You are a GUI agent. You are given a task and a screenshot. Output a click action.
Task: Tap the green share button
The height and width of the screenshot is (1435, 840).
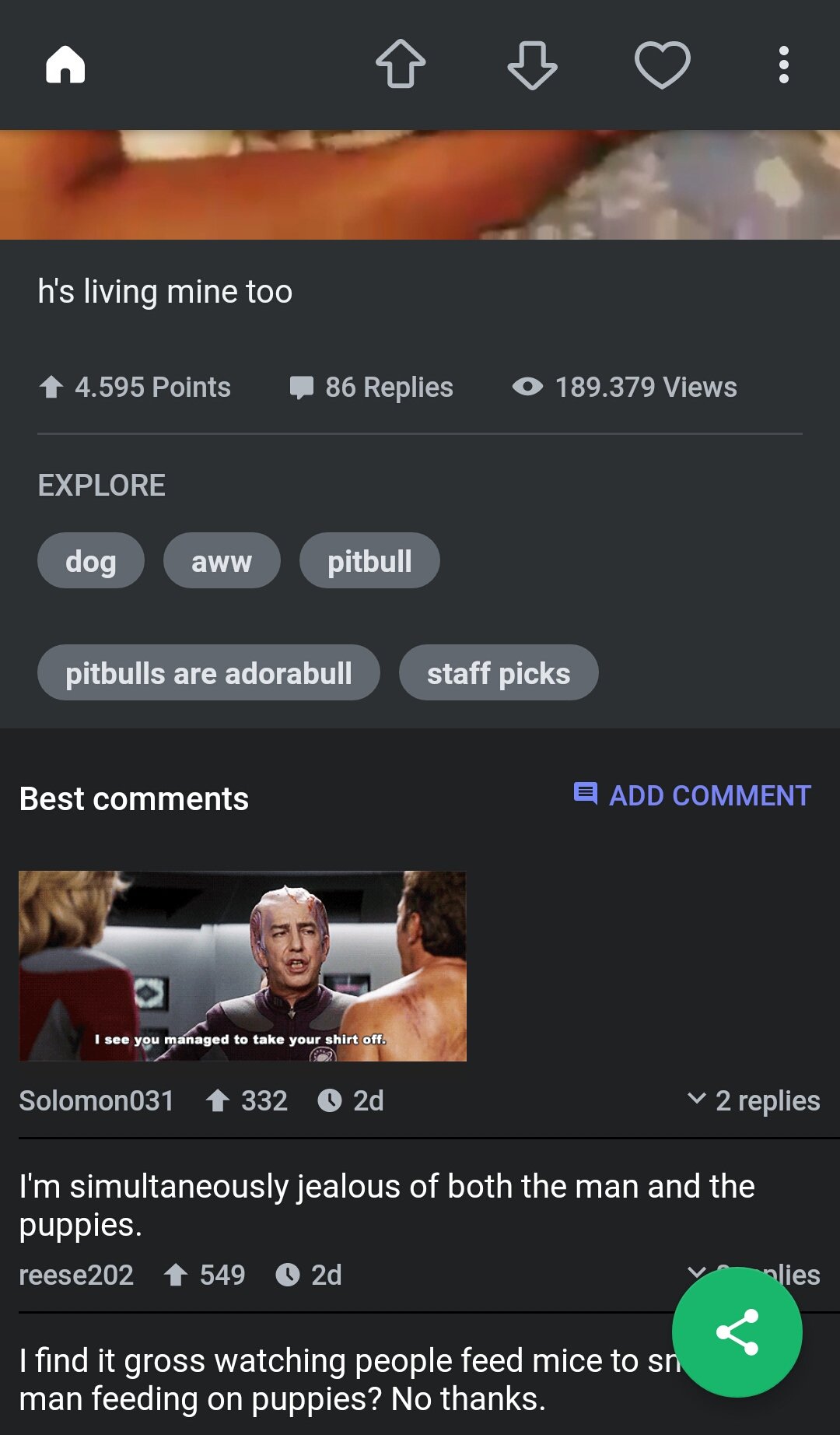(737, 1332)
